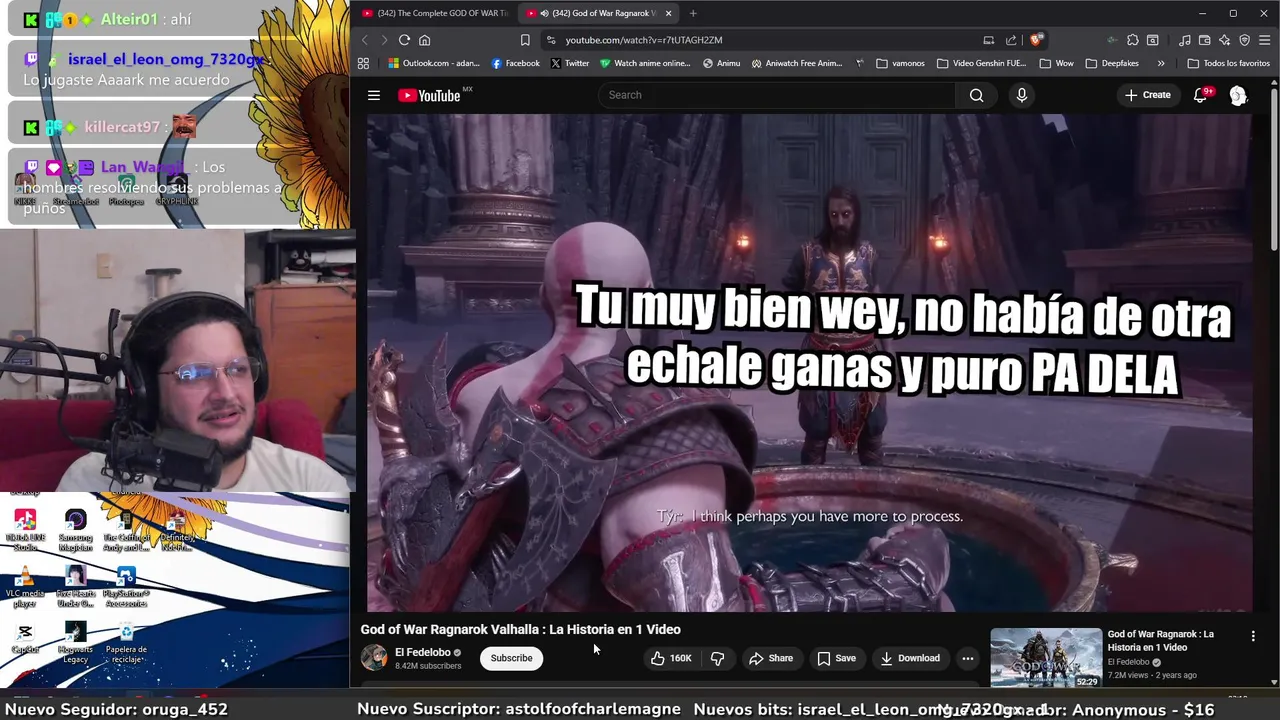Viewport: 1280px width, 720px height.
Task: Open the YouTube guide hamburger menu
Action: (x=374, y=95)
